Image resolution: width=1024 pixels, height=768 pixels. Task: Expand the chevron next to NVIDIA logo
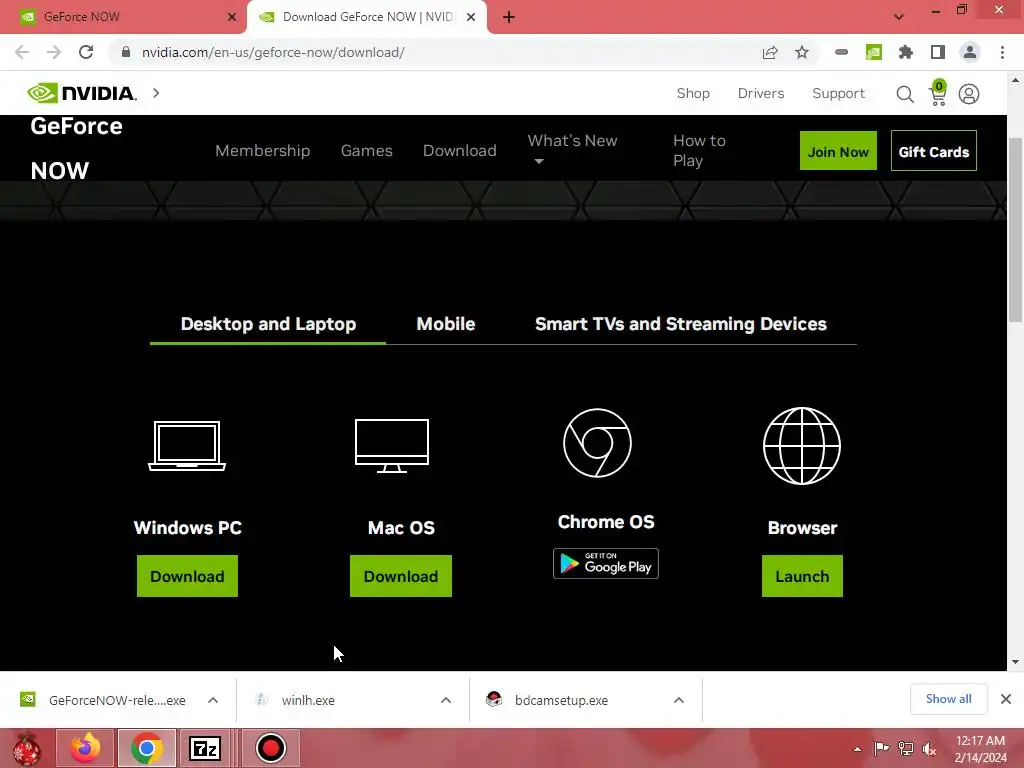pyautogui.click(x=156, y=93)
